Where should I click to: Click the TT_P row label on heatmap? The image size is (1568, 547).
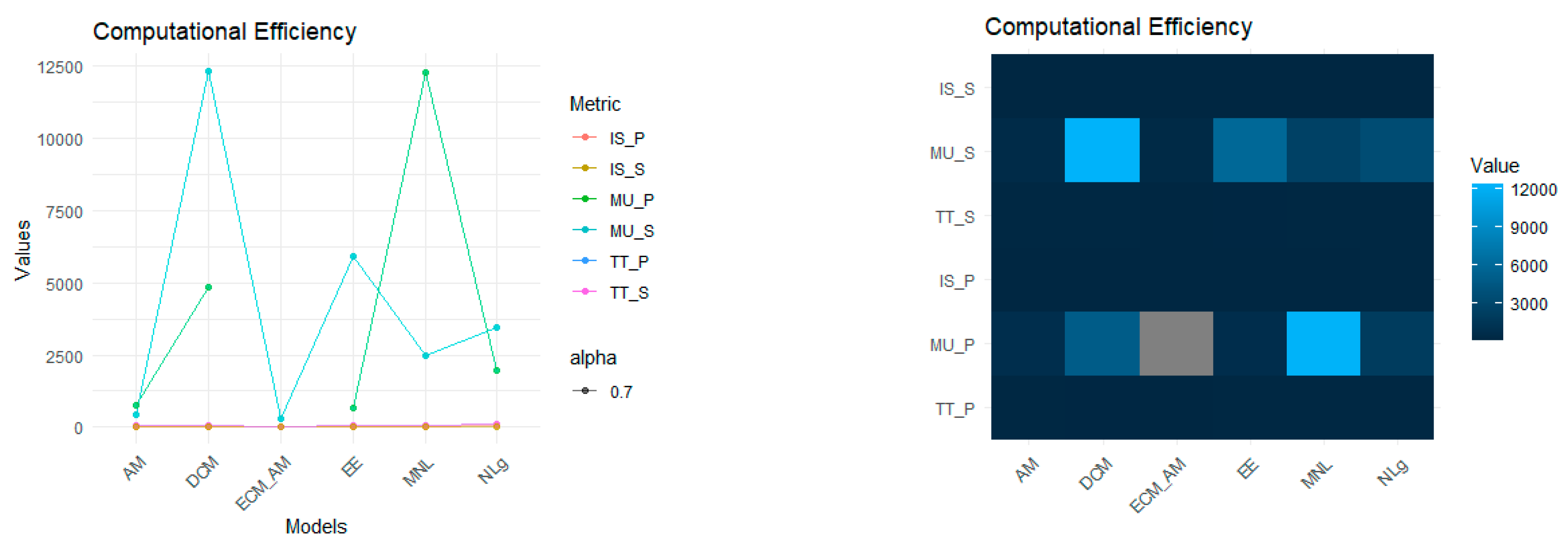pos(954,409)
